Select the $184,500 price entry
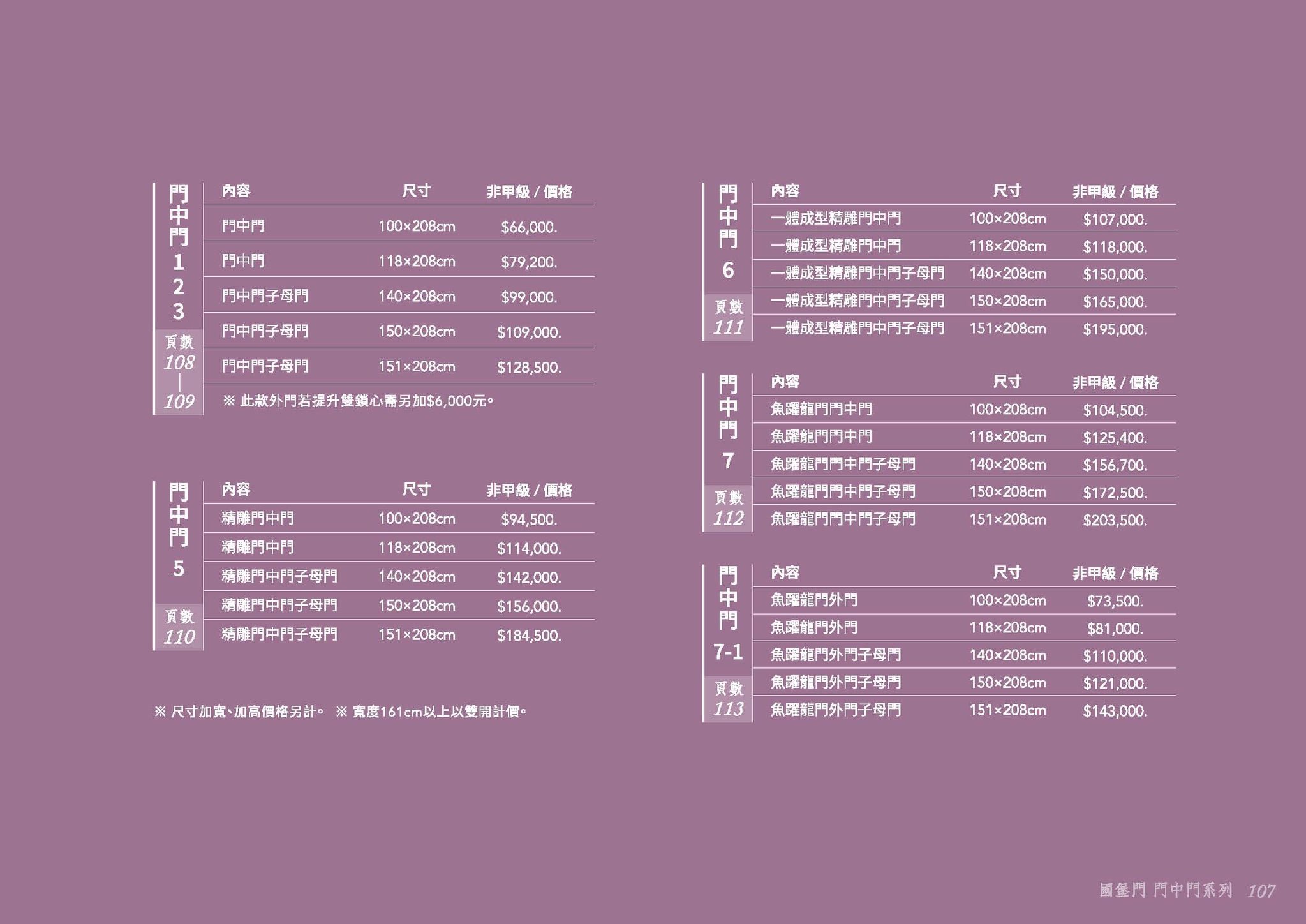Image resolution: width=1306 pixels, height=924 pixels. coord(529,636)
